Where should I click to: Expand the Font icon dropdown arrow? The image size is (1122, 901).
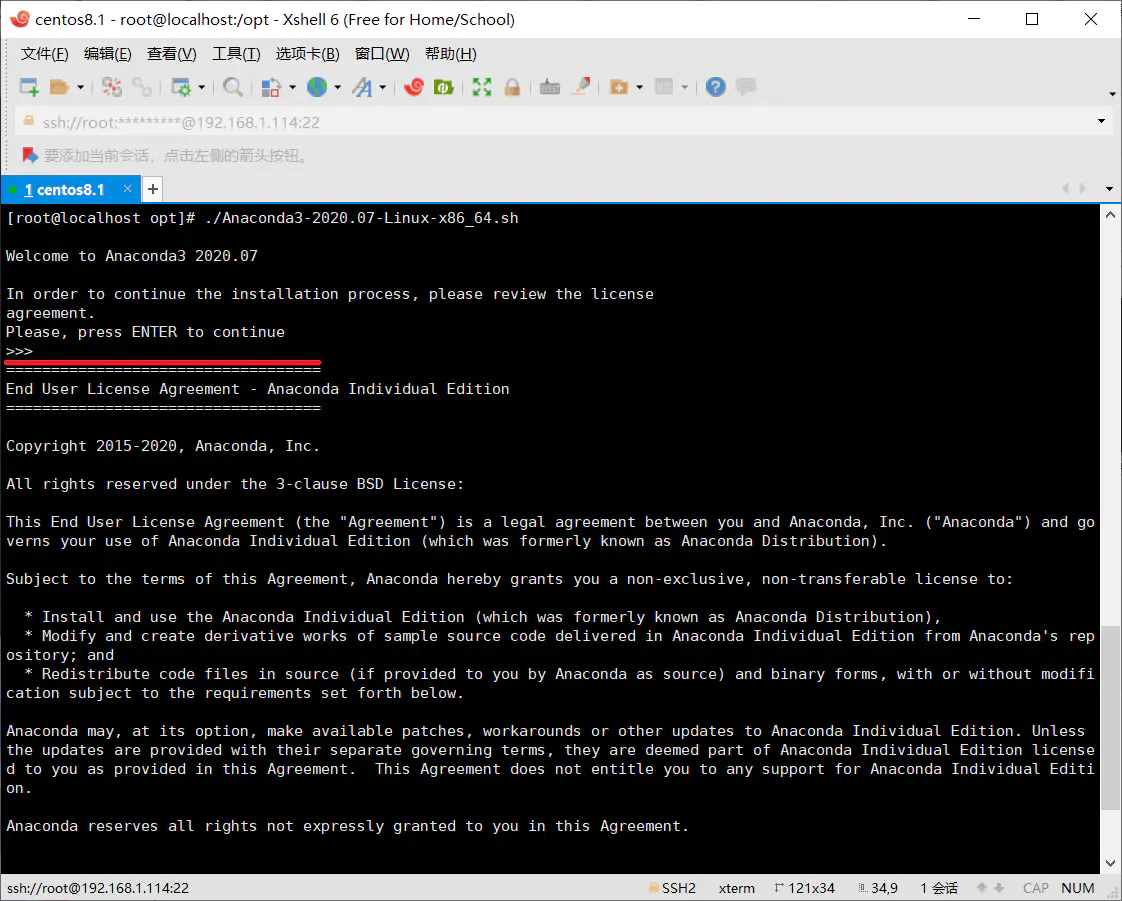(383, 87)
